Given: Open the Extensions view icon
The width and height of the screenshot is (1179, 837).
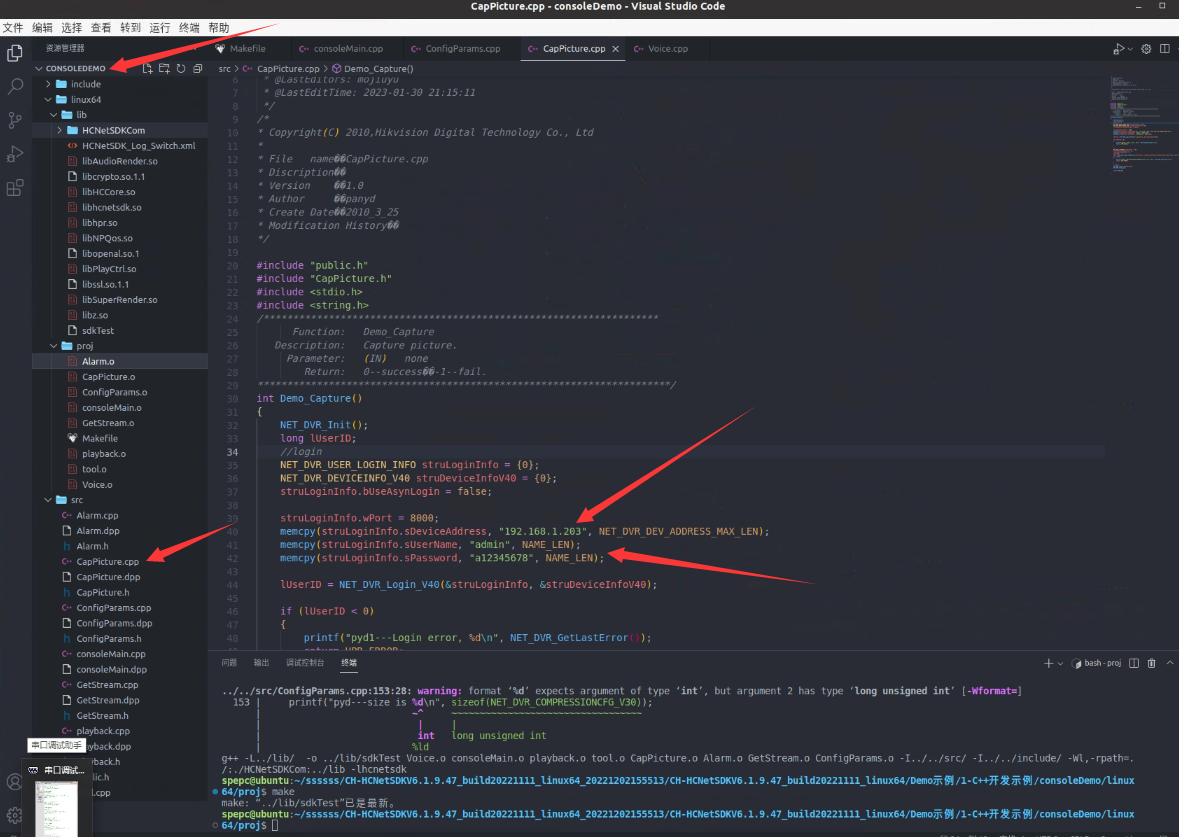Looking at the screenshot, I should pyautogui.click(x=14, y=188).
